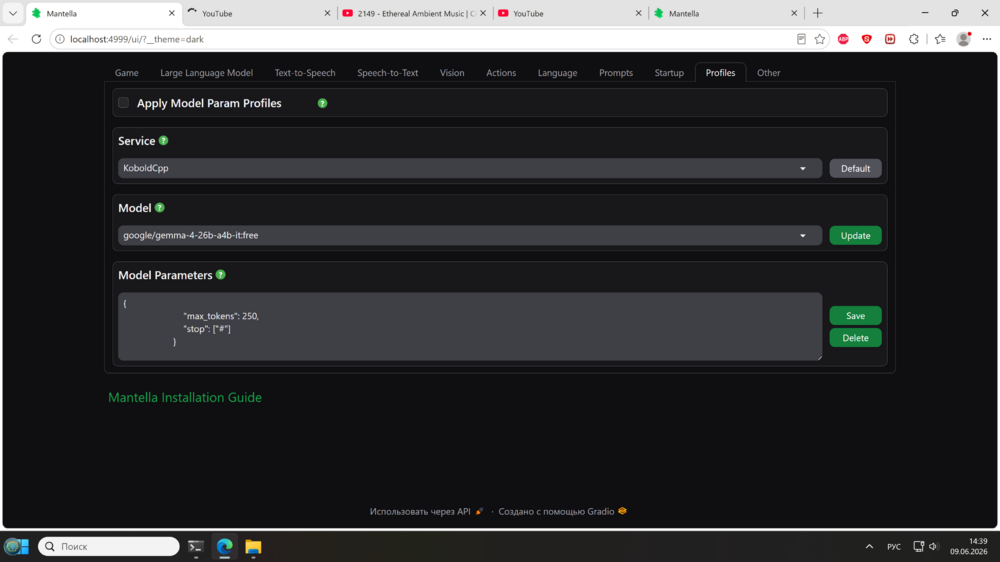Viewport: 1000px width, 562px height.
Task: Click the help icon beside Model
Action: [160, 207]
